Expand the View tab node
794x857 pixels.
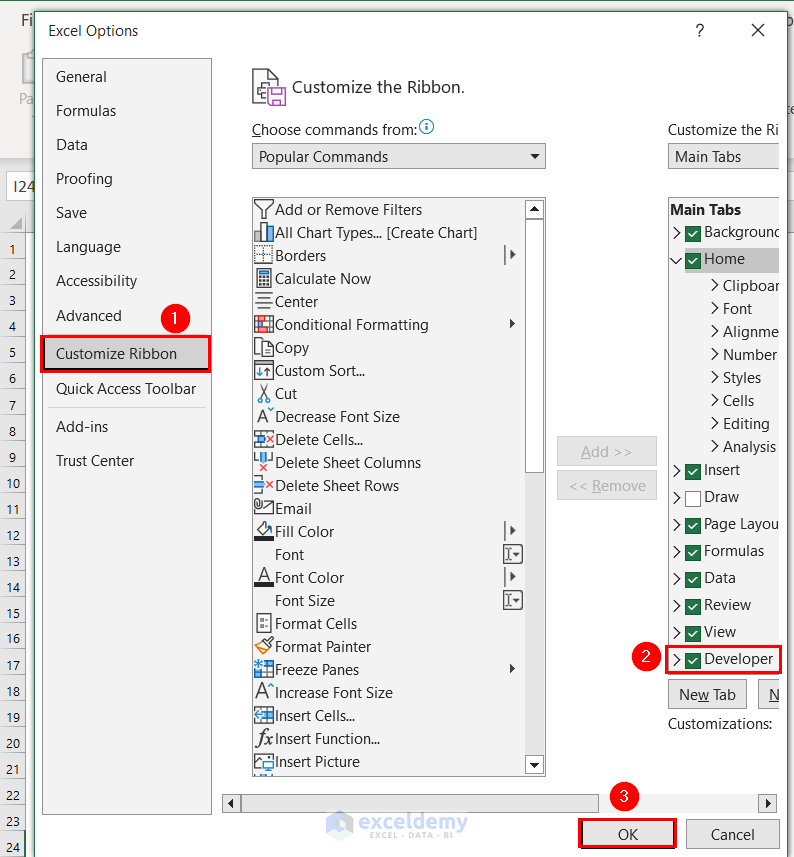(x=677, y=633)
